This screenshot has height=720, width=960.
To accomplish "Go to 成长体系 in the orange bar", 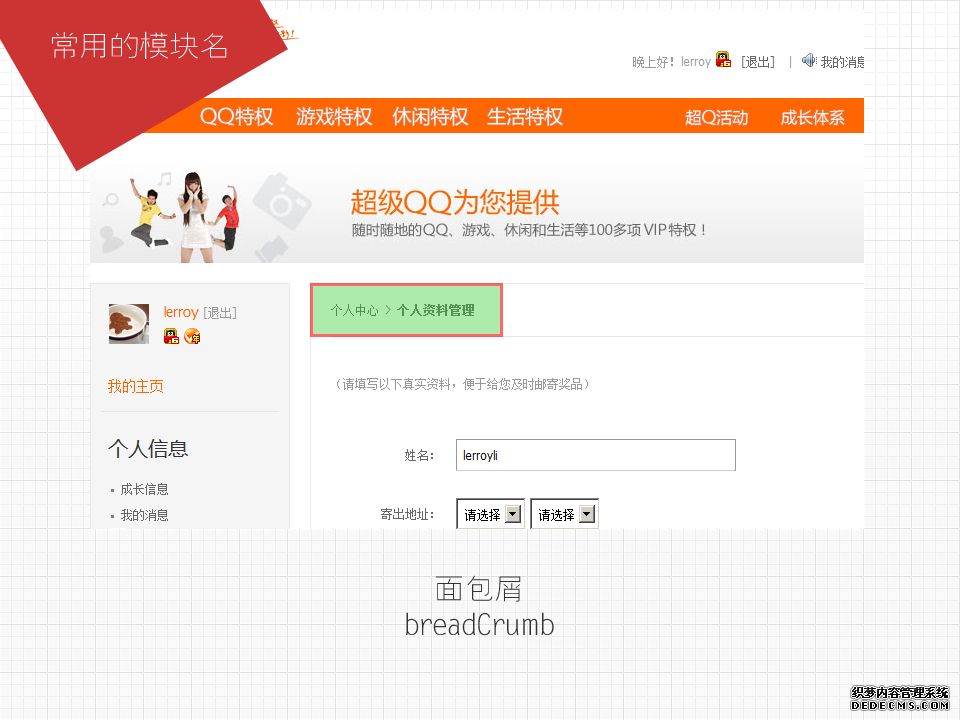I will coord(812,118).
